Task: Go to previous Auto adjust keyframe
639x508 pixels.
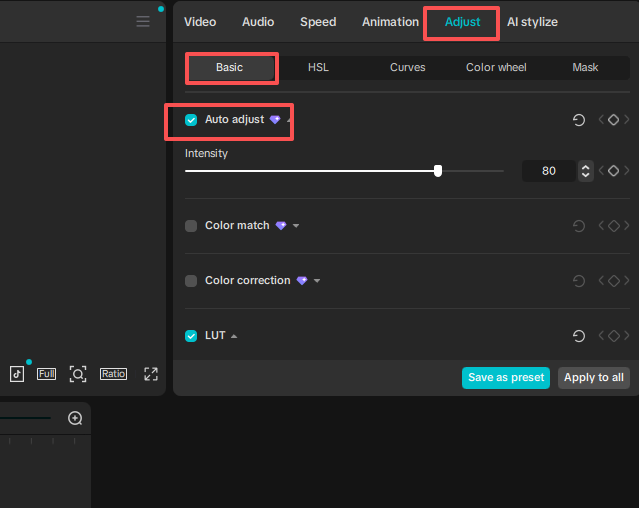Action: [601, 120]
